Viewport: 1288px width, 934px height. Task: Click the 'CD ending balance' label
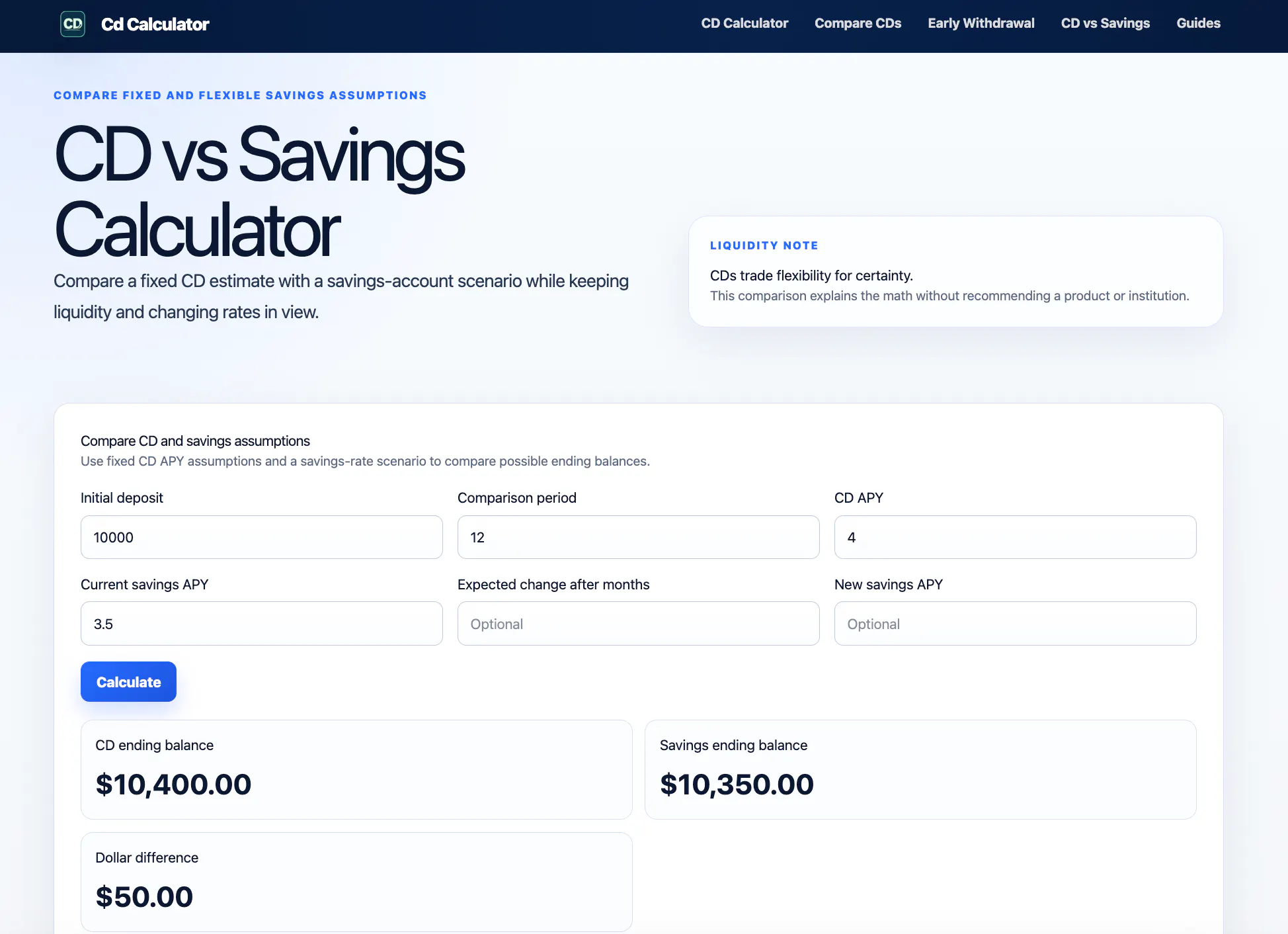(x=155, y=745)
